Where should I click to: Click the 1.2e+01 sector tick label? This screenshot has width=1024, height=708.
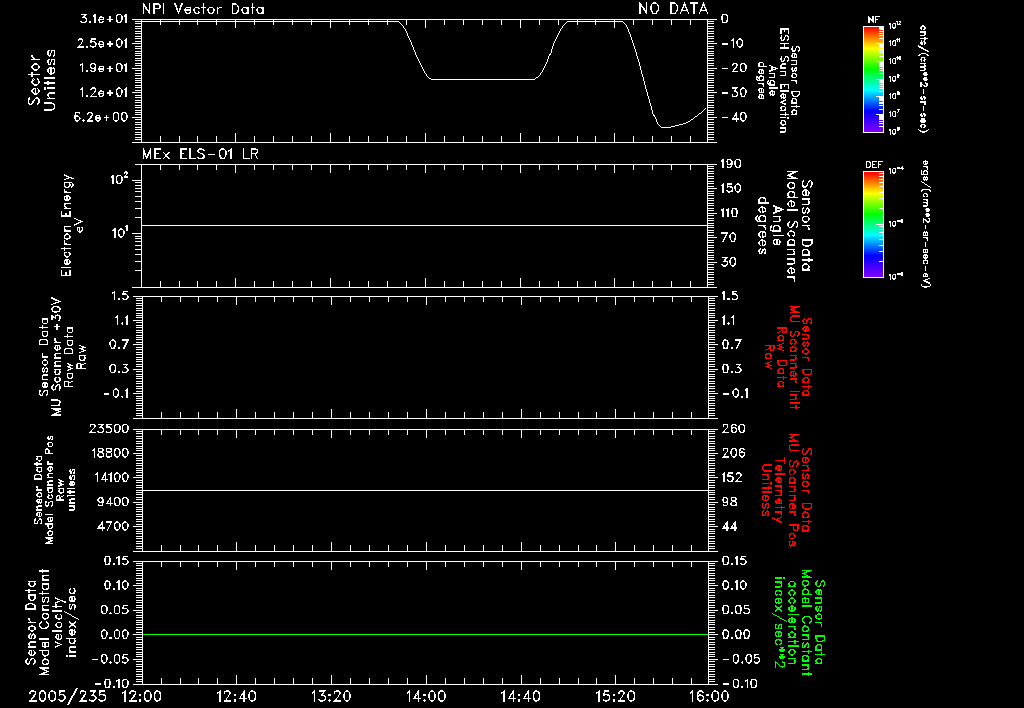[x=104, y=93]
